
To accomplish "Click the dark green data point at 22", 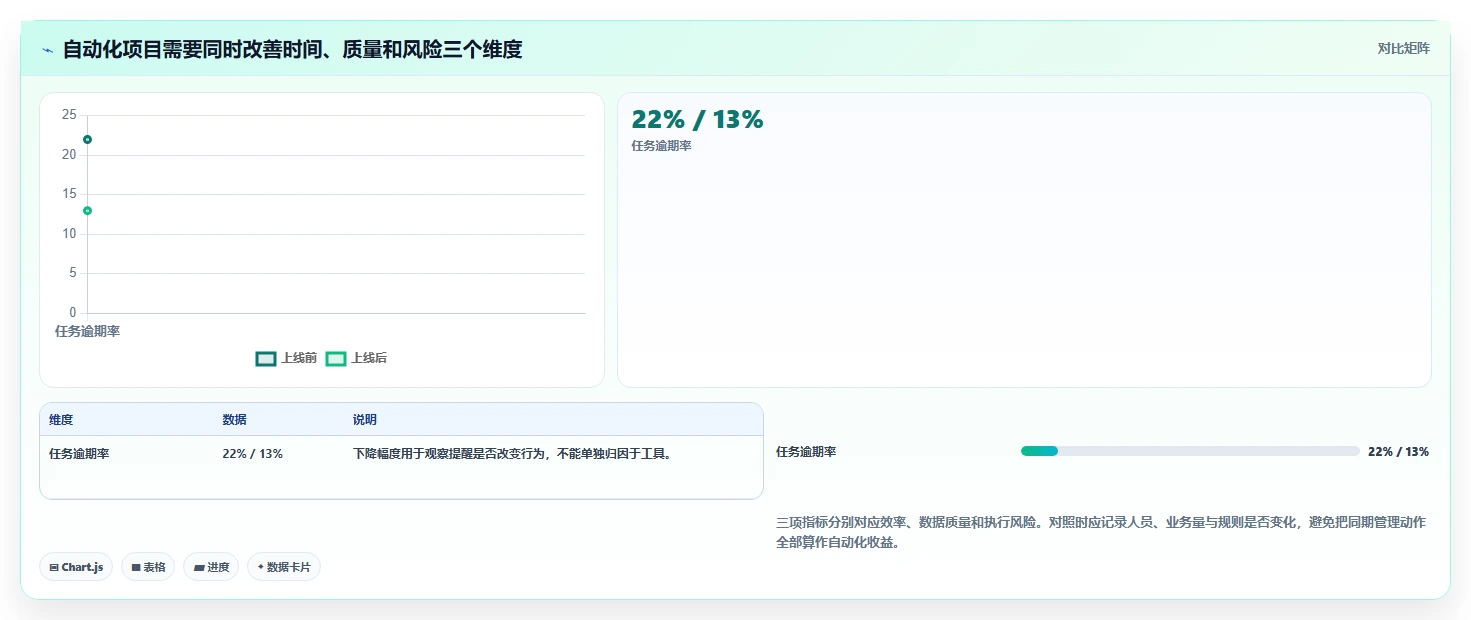I will 87,139.
